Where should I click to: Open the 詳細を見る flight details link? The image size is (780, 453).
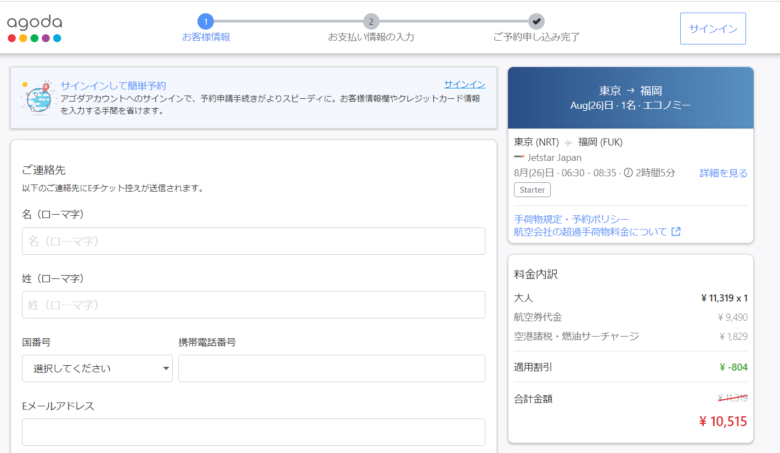[722, 173]
